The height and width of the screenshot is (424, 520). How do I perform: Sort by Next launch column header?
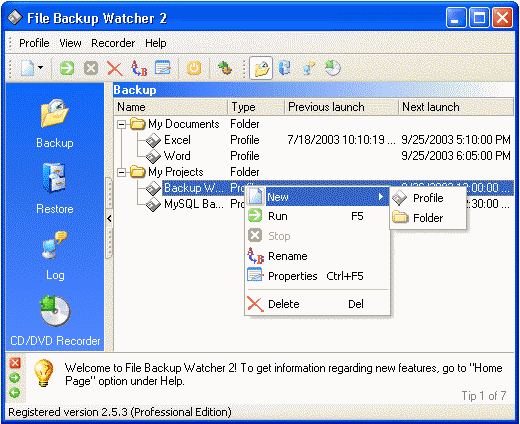click(456, 107)
